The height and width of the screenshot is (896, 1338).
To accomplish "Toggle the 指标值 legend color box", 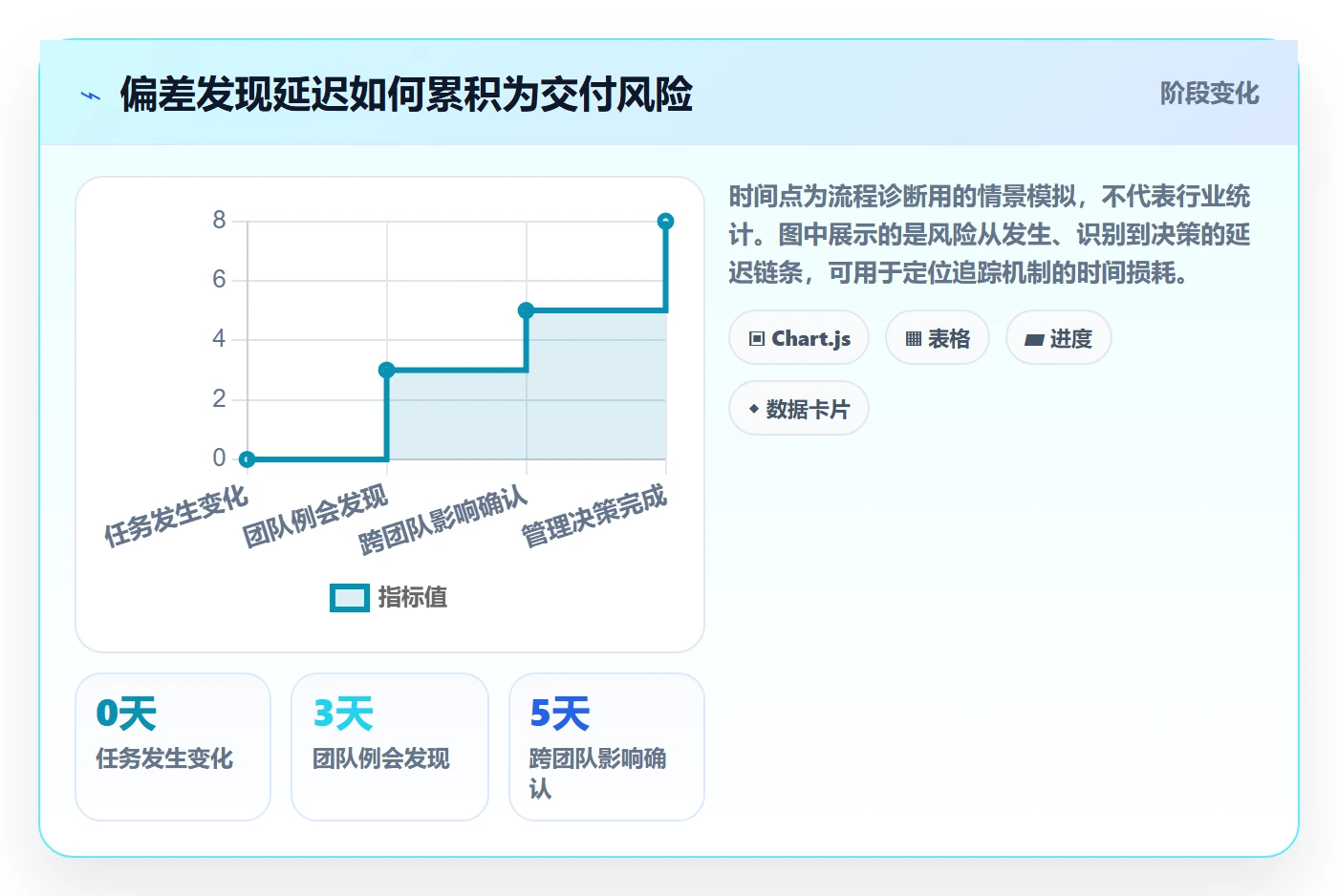I will [350, 598].
